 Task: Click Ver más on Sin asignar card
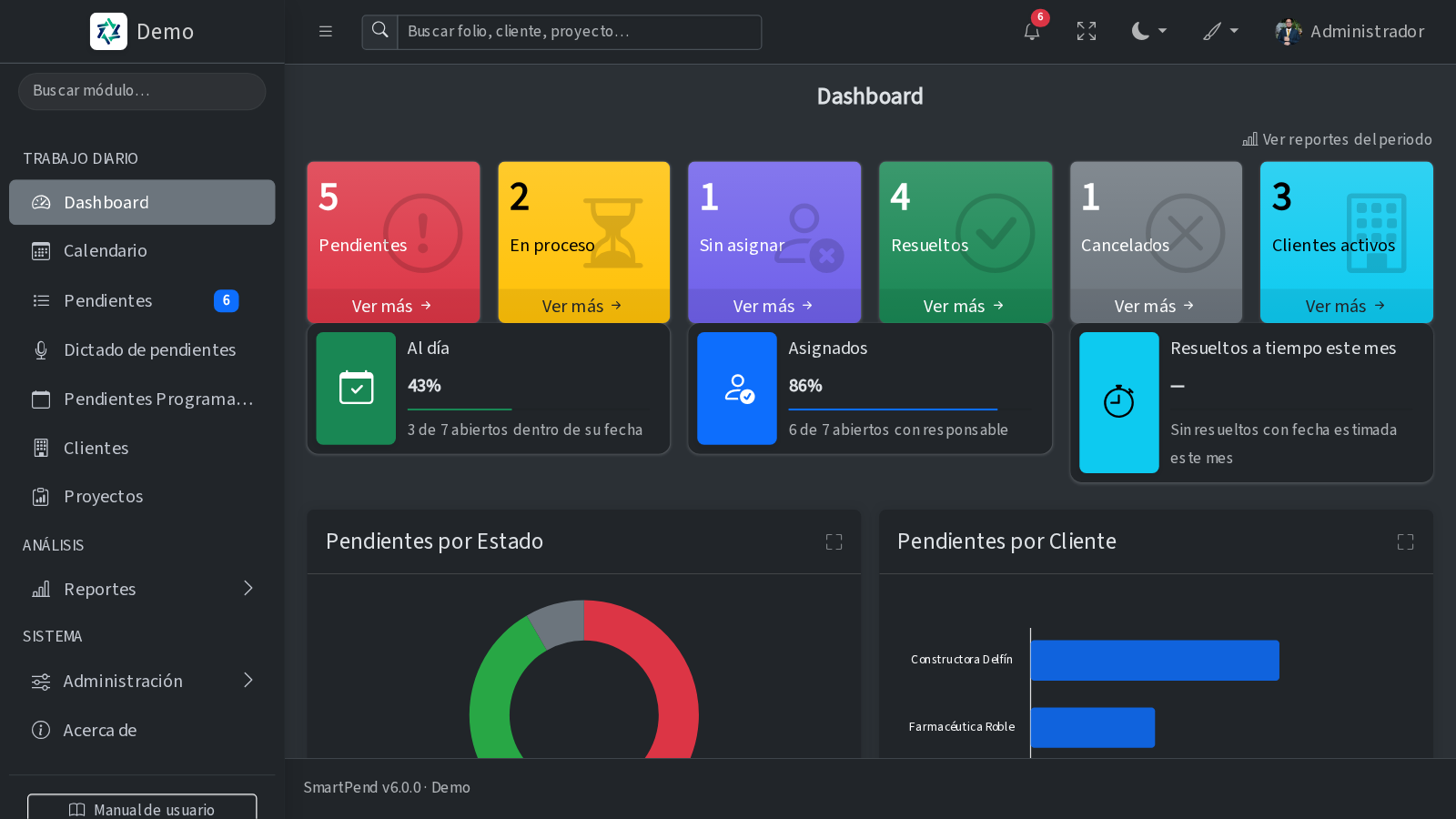[x=774, y=306]
